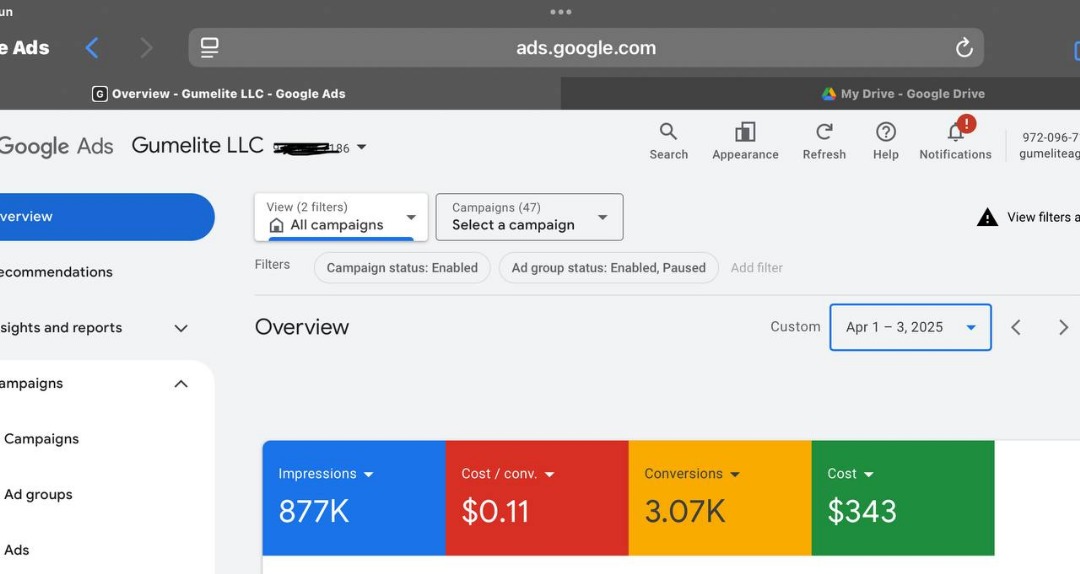The width and height of the screenshot is (1080, 574).
Task: Select the green $343 Cost card
Action: [903, 498]
